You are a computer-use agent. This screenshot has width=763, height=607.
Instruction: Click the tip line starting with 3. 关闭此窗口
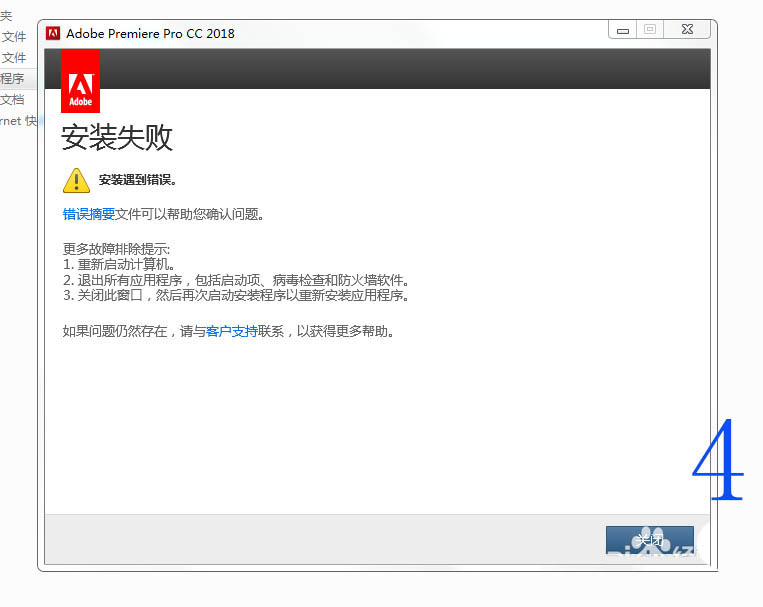click(x=236, y=295)
